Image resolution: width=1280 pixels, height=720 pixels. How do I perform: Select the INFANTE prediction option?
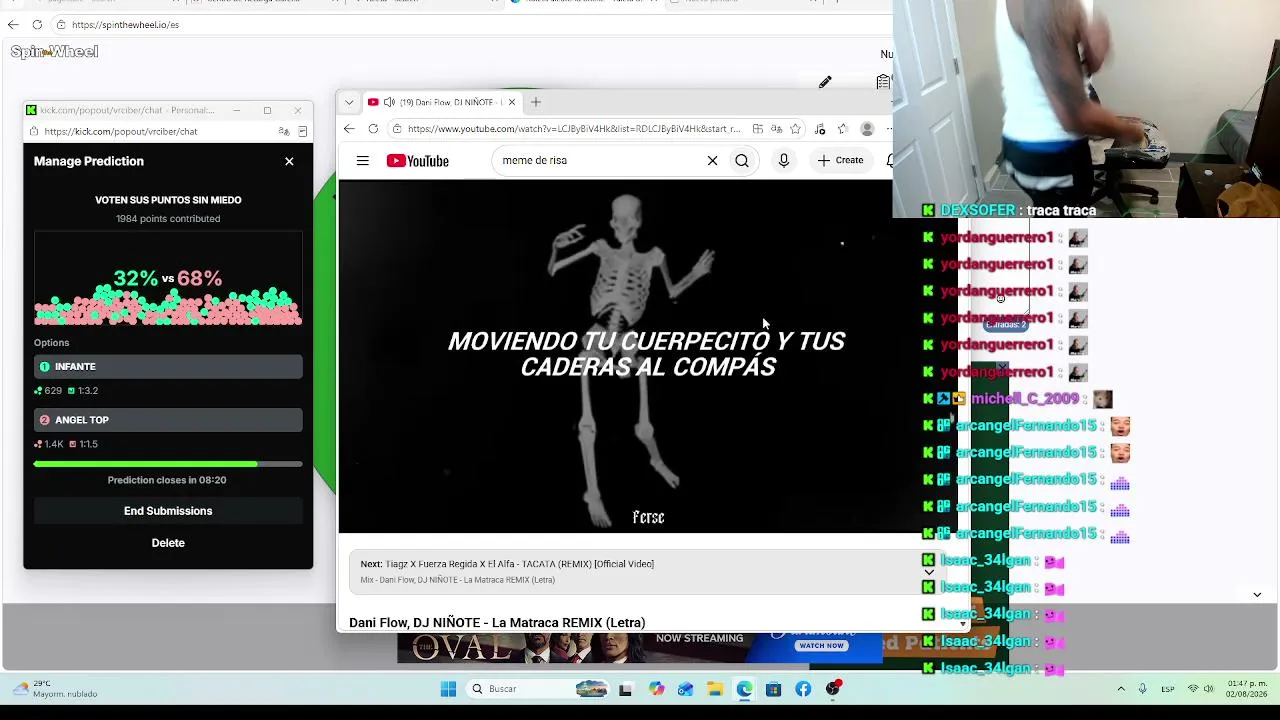168,367
